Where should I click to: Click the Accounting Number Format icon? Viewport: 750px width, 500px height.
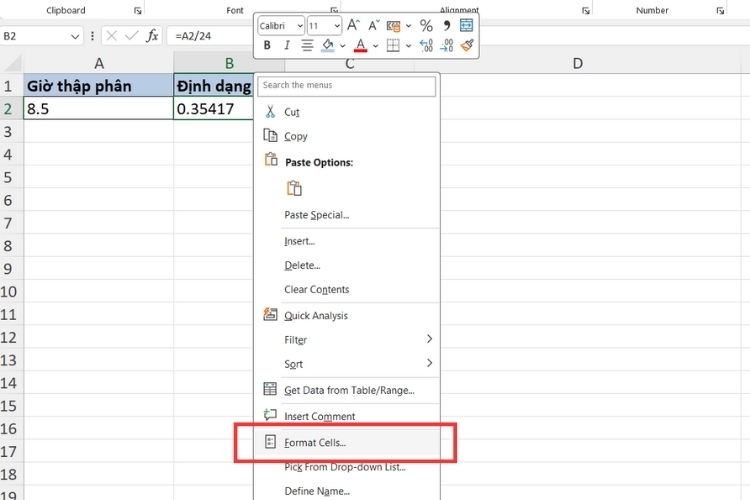[x=393, y=25]
